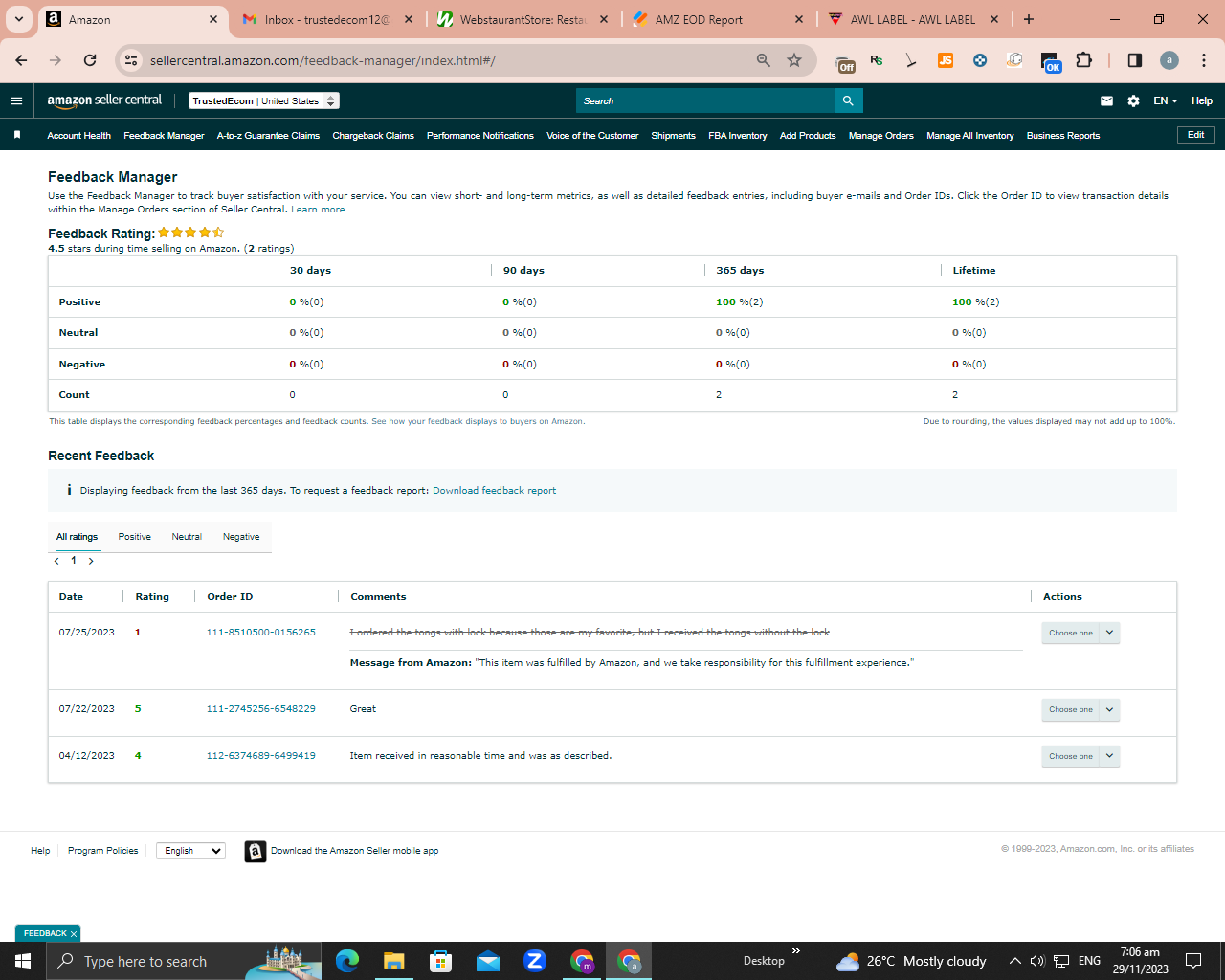This screenshot has width=1225, height=980.
Task: Click into the Seller Central search field
Action: pos(705,100)
